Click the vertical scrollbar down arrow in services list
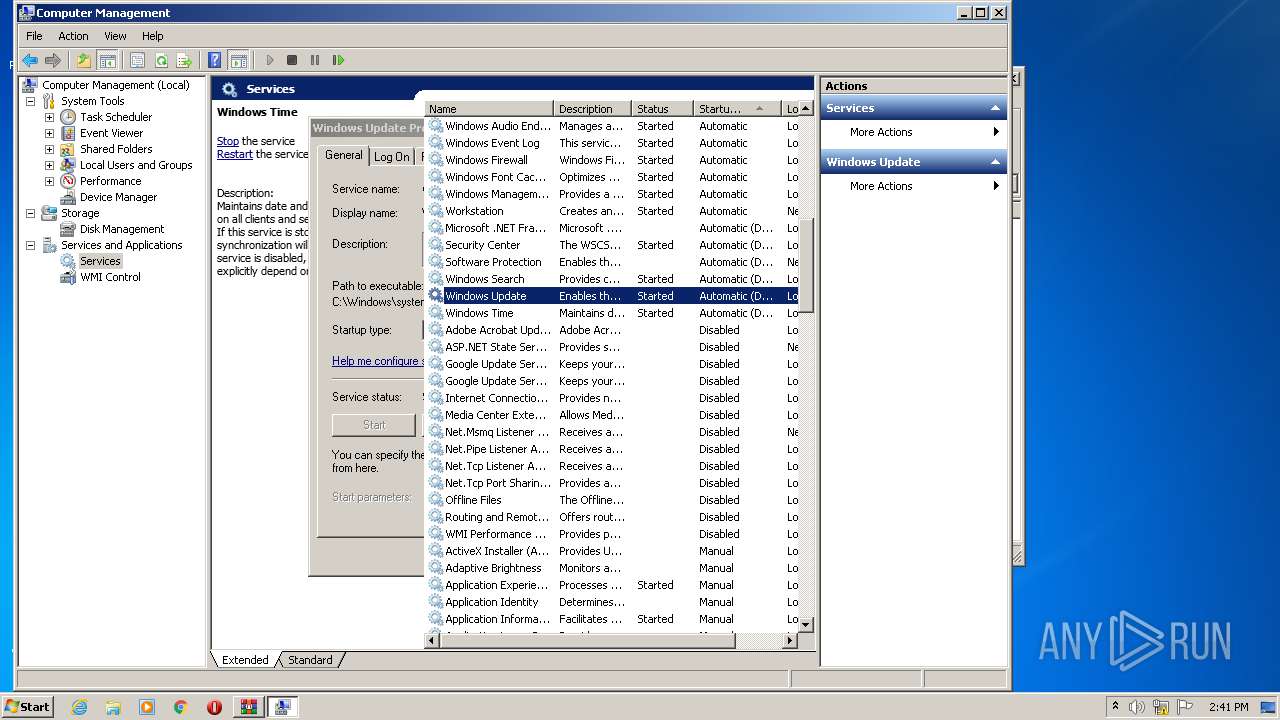1280x720 pixels. 806,624
